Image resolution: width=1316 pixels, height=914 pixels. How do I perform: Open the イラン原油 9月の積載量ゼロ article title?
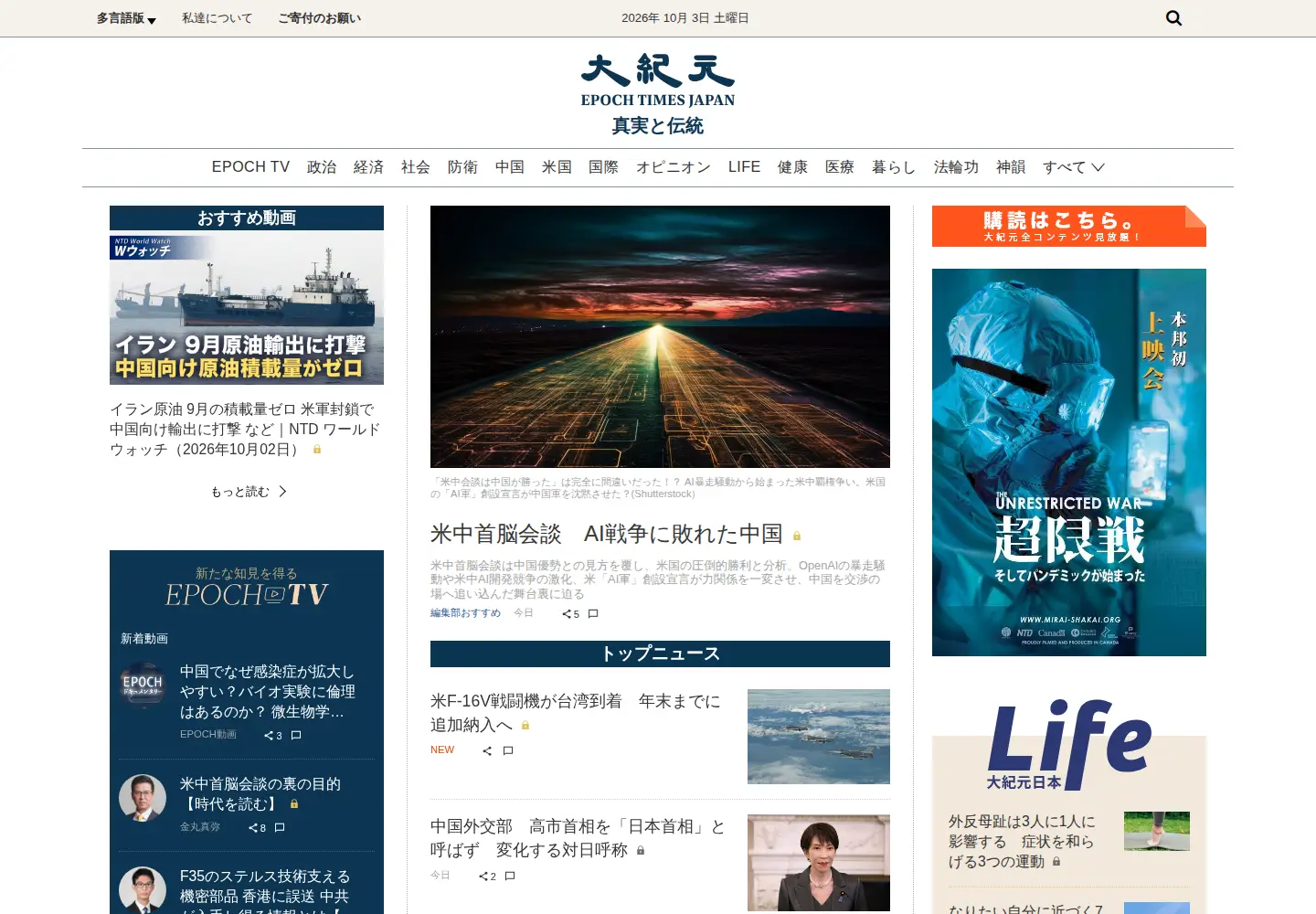point(245,429)
